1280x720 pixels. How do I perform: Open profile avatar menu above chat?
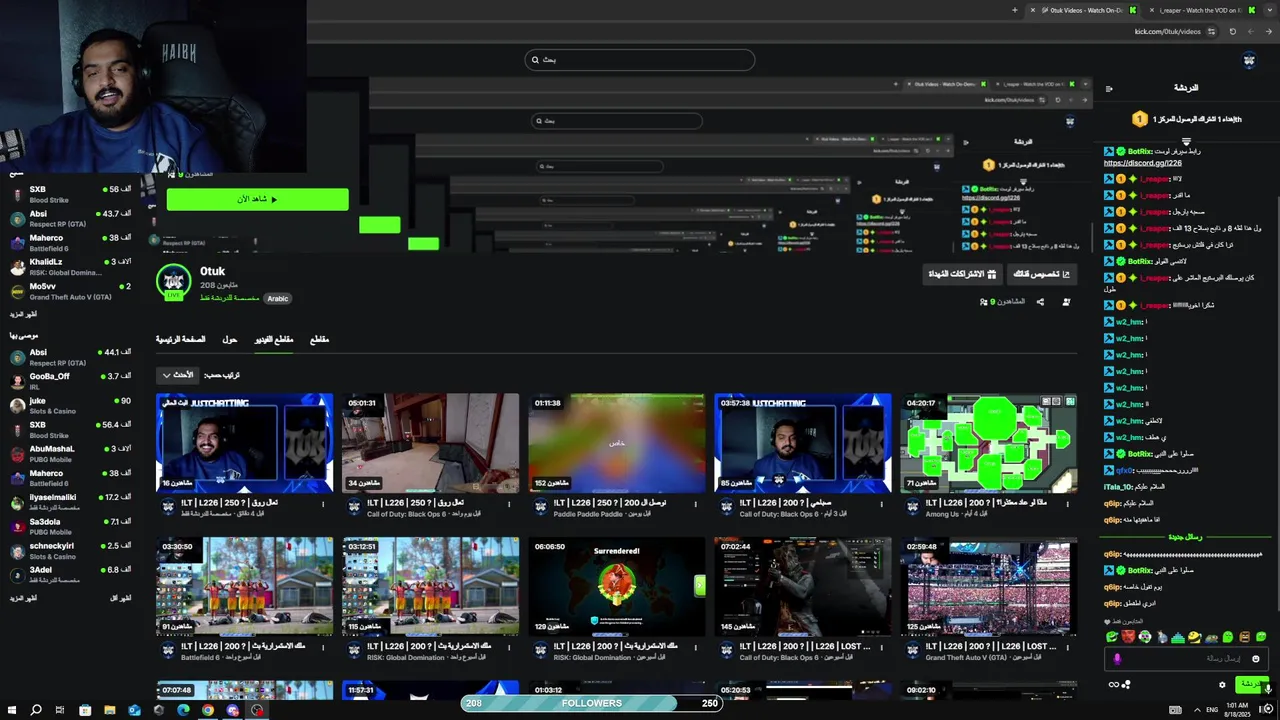click(1249, 61)
